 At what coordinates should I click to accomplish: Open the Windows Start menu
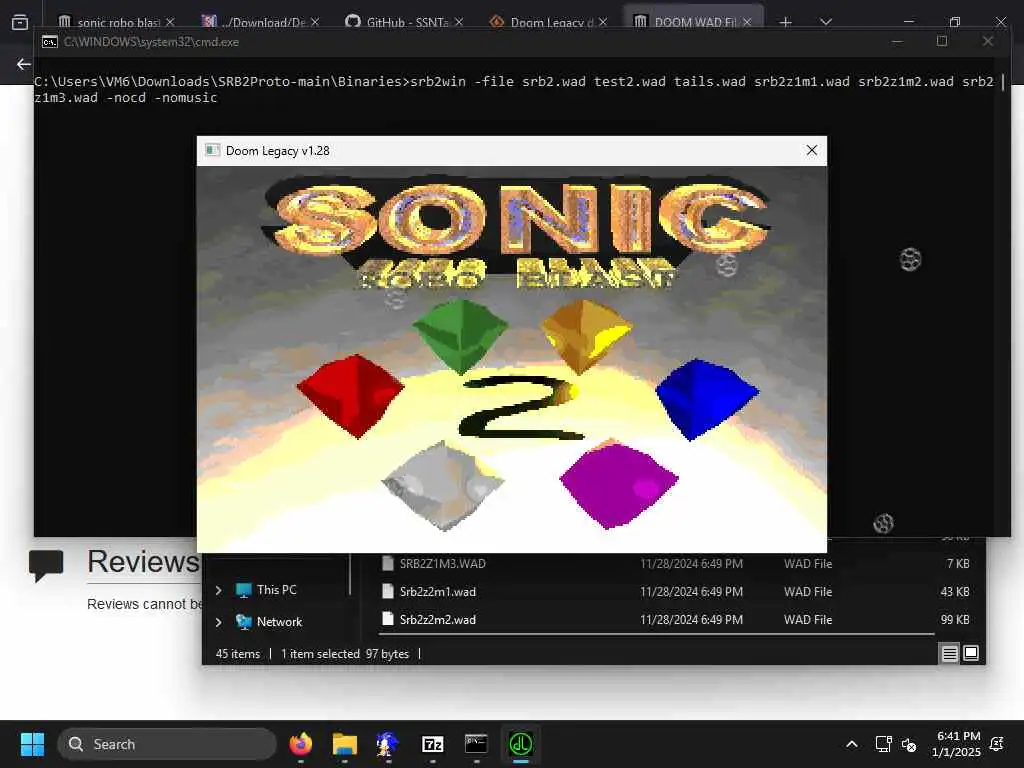coord(32,744)
